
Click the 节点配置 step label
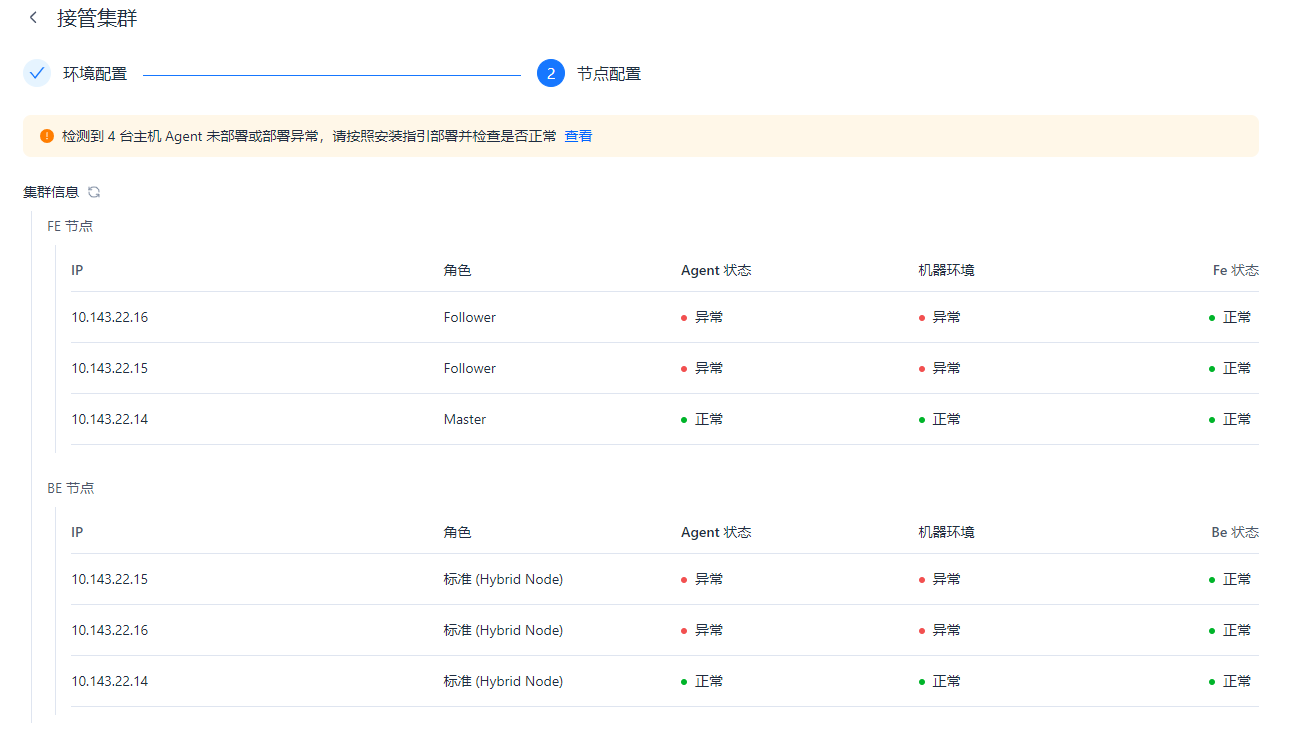(609, 74)
